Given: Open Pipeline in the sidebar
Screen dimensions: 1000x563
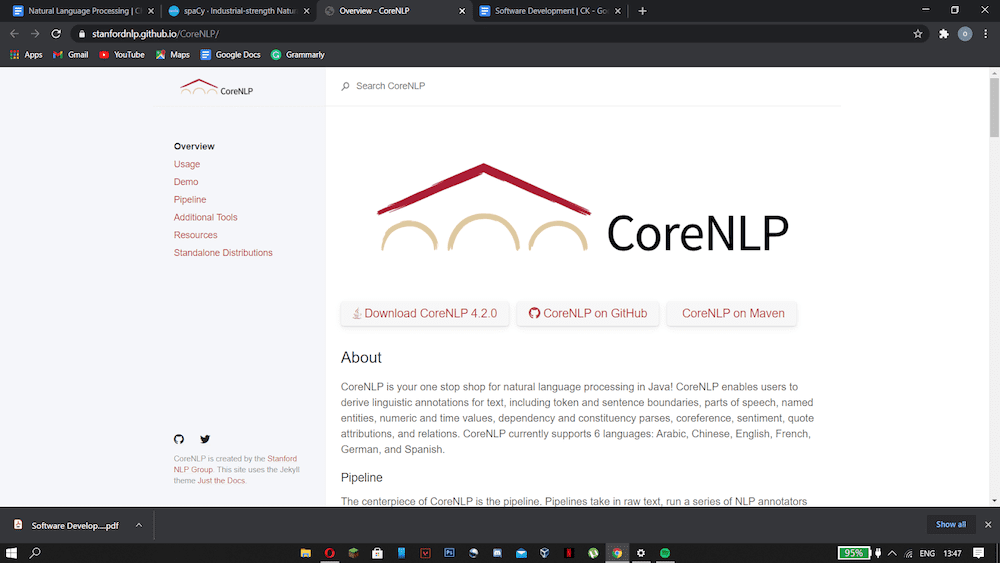Looking at the screenshot, I should pyautogui.click(x=190, y=200).
